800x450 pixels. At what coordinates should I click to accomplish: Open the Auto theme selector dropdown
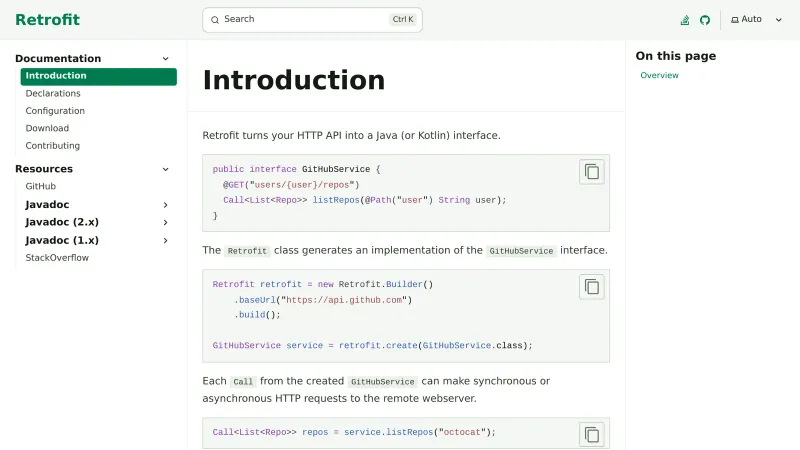[756, 20]
